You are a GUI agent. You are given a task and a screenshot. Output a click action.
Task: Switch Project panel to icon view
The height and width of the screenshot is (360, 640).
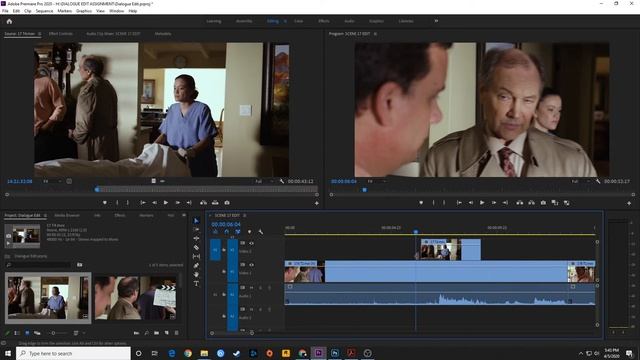tap(27, 333)
